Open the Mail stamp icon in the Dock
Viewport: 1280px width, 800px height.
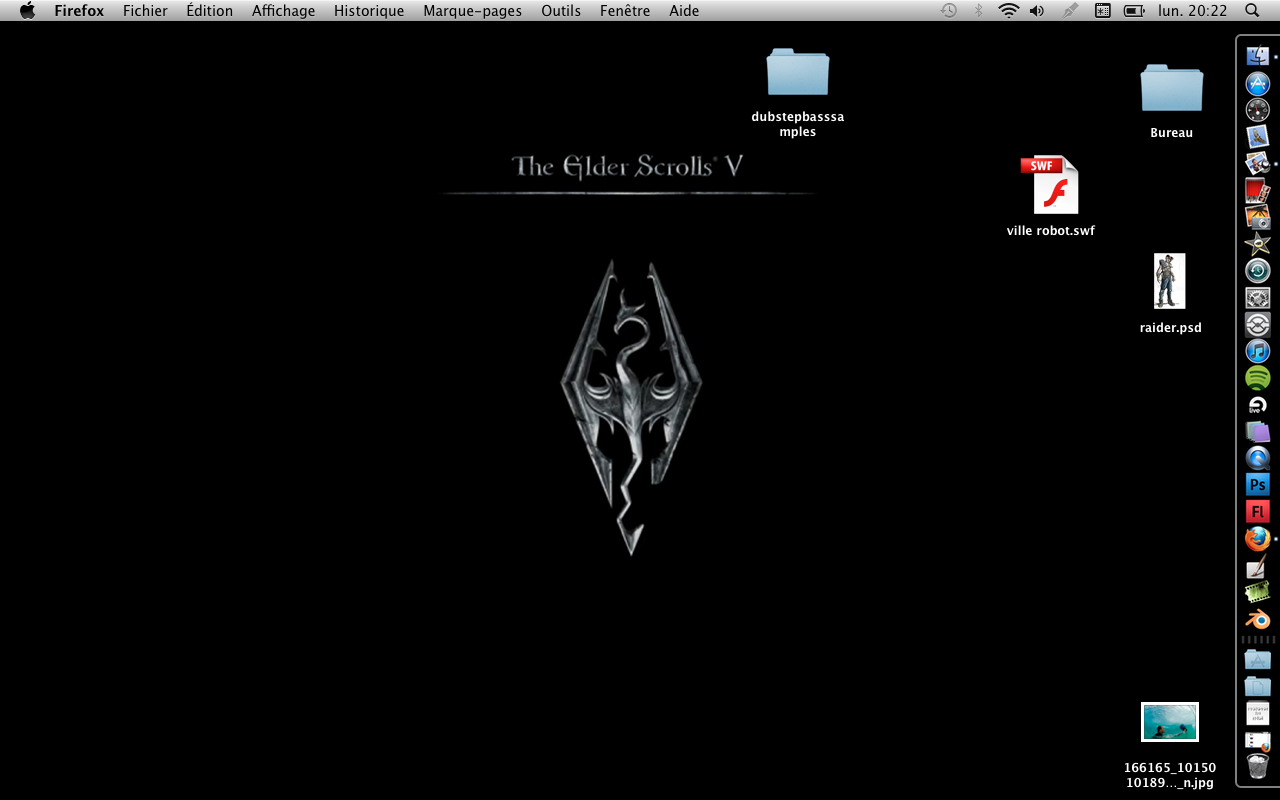pyautogui.click(x=1257, y=137)
